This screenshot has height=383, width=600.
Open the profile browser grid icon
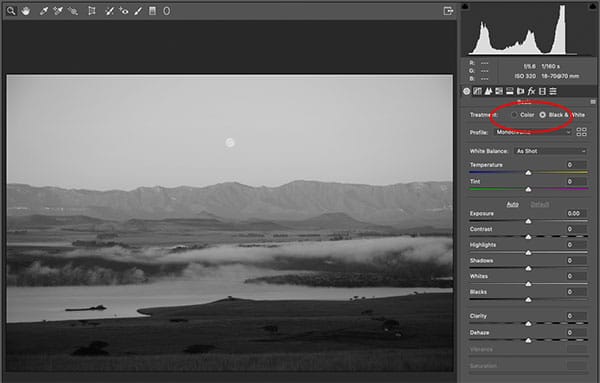(581, 132)
